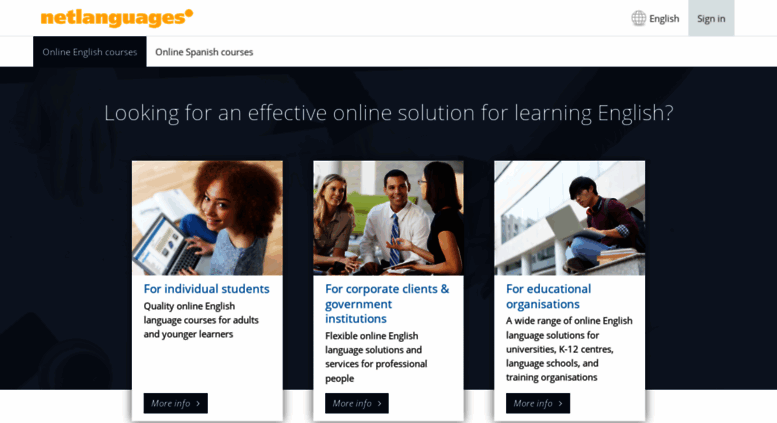This screenshot has width=777, height=423.
Task: Open the educational organisations student photo
Action: coord(569,218)
